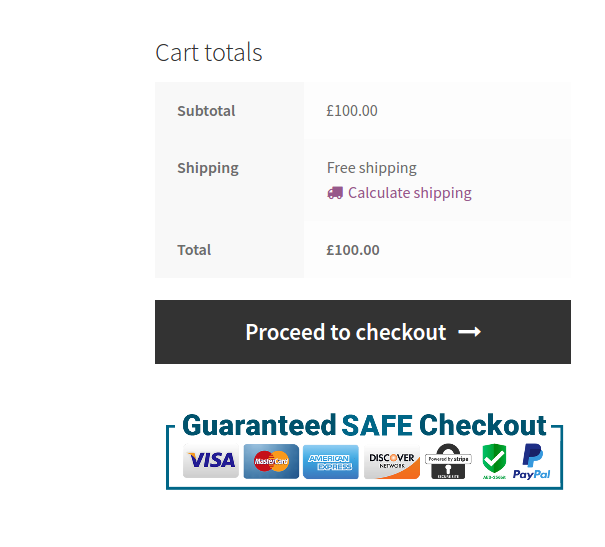Image resolution: width=605 pixels, height=547 pixels.
Task: Click the MasterCard logo badge
Action: point(271,461)
